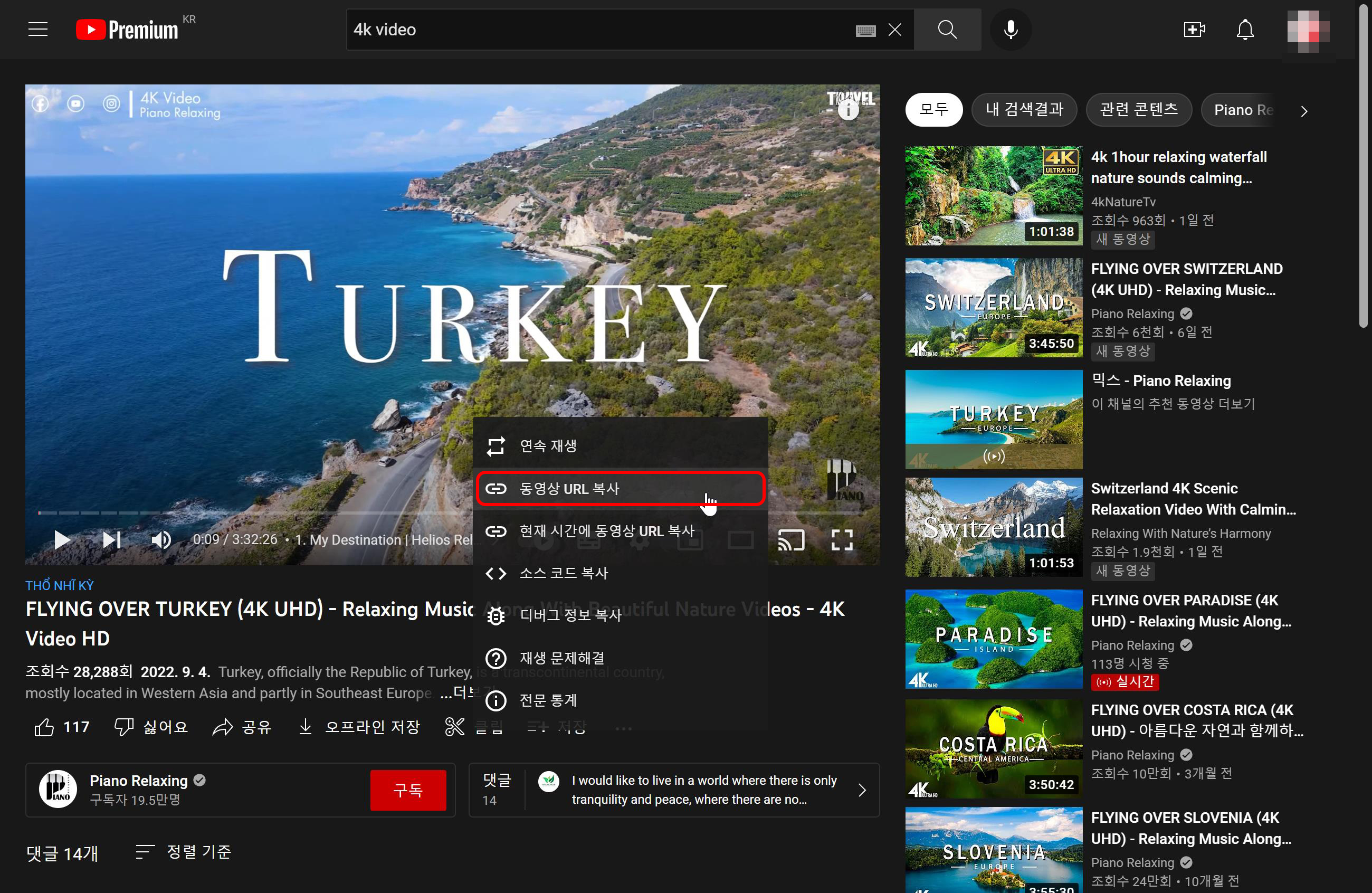Viewport: 1372px width, 893px height.
Task: Open the create video icon
Action: [x=1194, y=30]
